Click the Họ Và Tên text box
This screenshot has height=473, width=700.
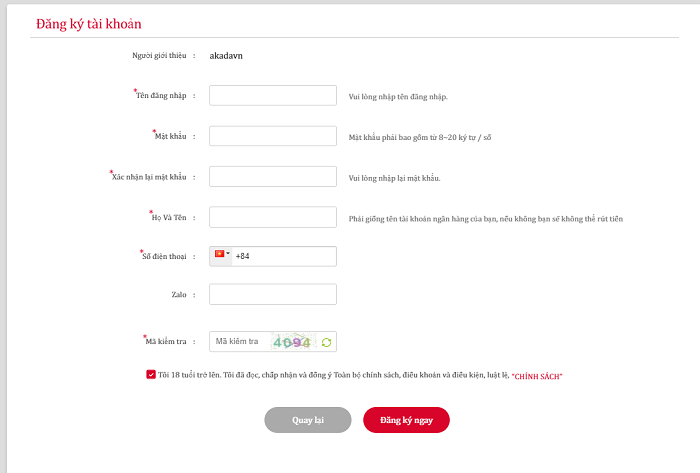pyautogui.click(x=272, y=217)
